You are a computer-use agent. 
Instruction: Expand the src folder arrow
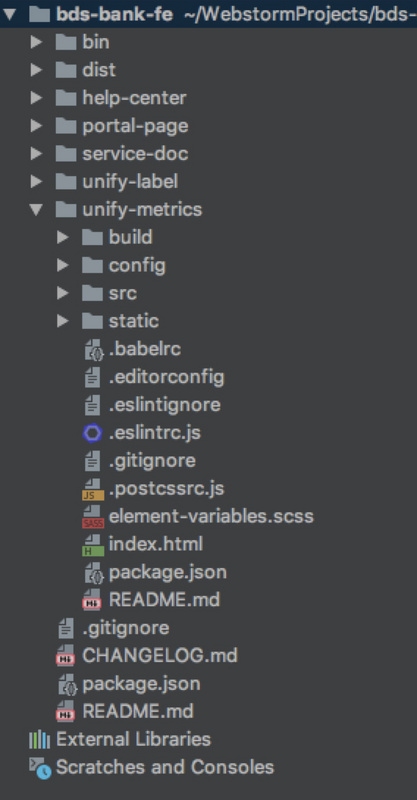62,293
